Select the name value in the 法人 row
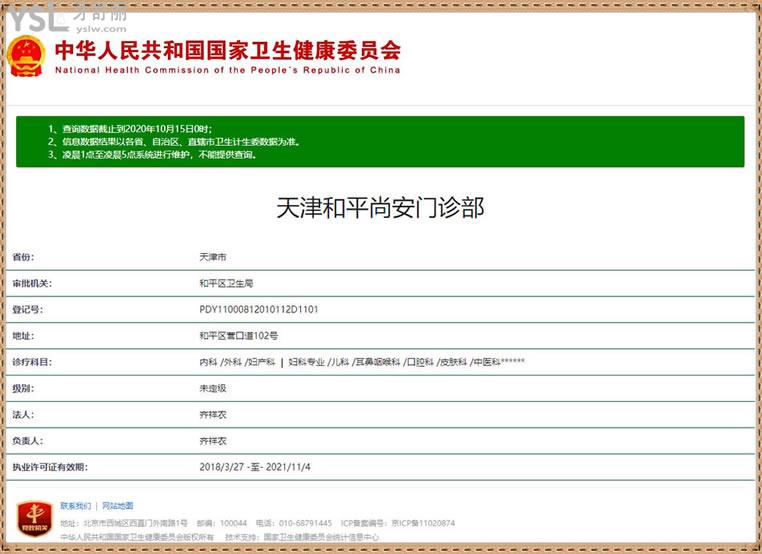762x554 pixels. tap(213, 415)
